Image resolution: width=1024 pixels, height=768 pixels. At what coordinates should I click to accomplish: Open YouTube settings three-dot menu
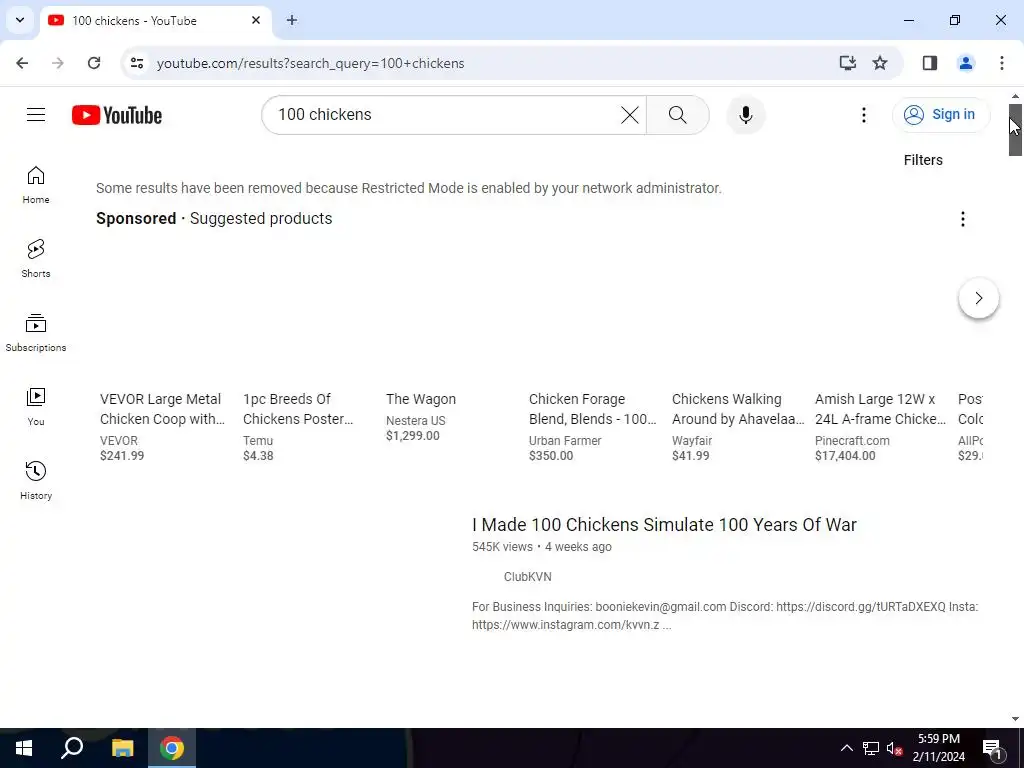(863, 115)
